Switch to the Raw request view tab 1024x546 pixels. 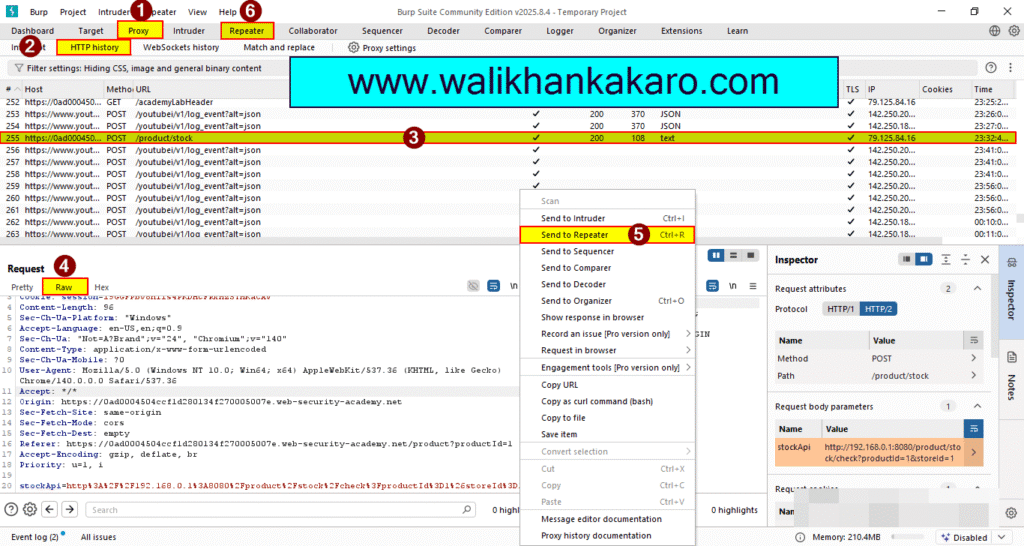63,287
